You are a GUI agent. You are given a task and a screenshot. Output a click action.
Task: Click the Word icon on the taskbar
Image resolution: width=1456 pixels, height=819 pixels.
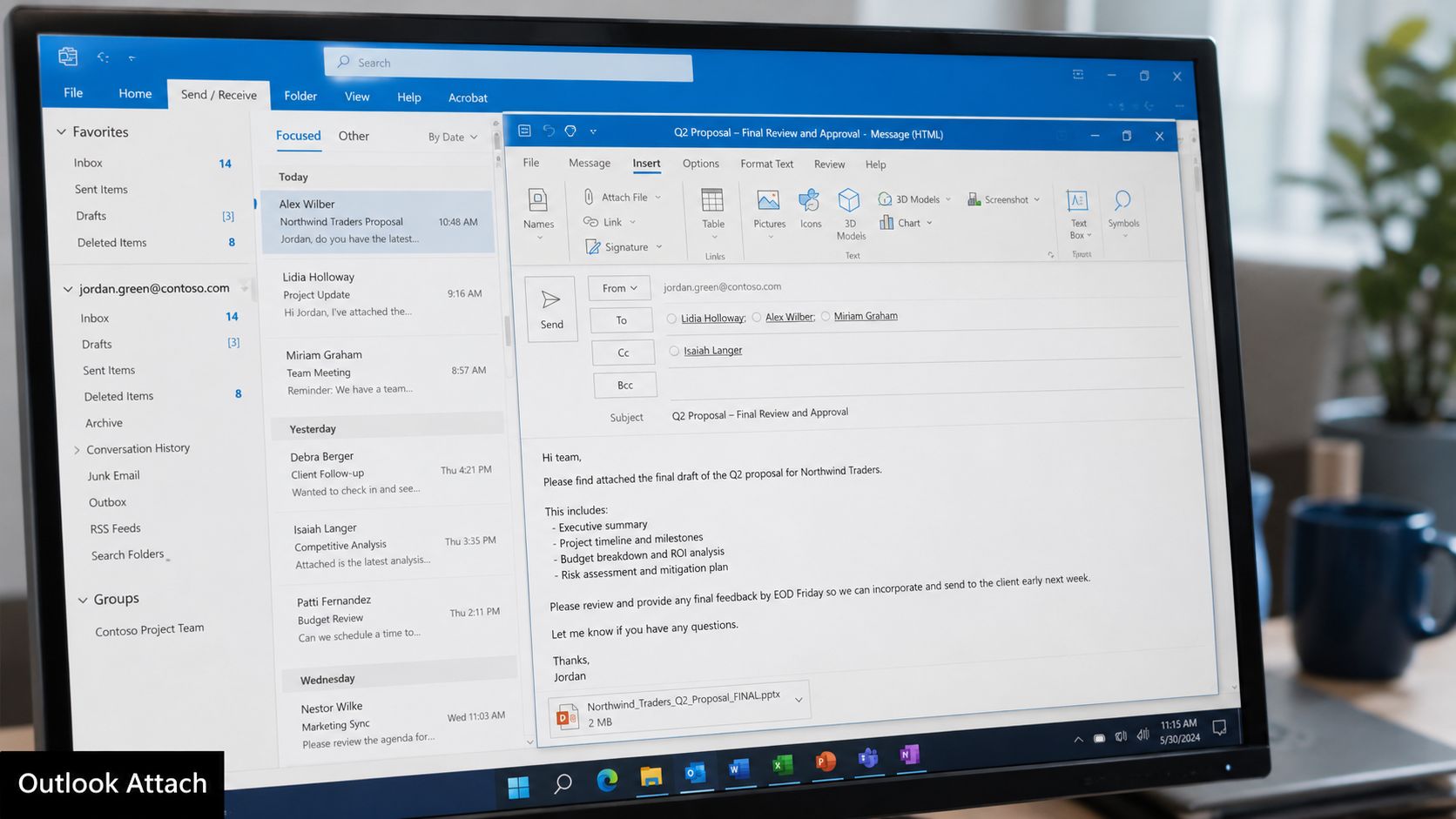pyautogui.click(x=738, y=768)
